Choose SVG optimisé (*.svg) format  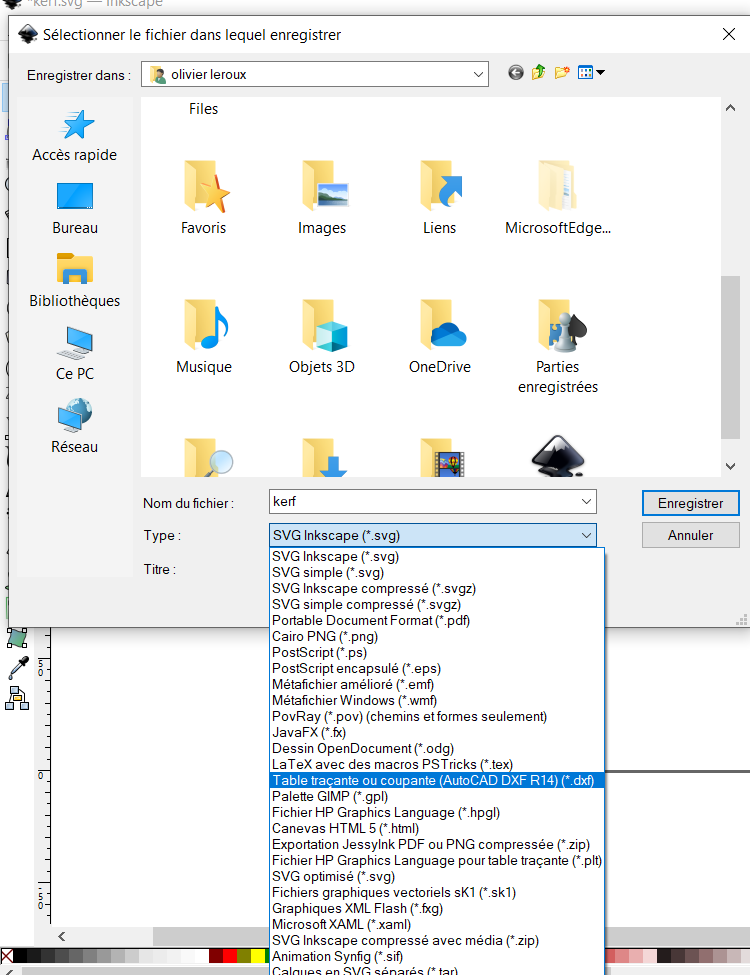(x=437, y=877)
